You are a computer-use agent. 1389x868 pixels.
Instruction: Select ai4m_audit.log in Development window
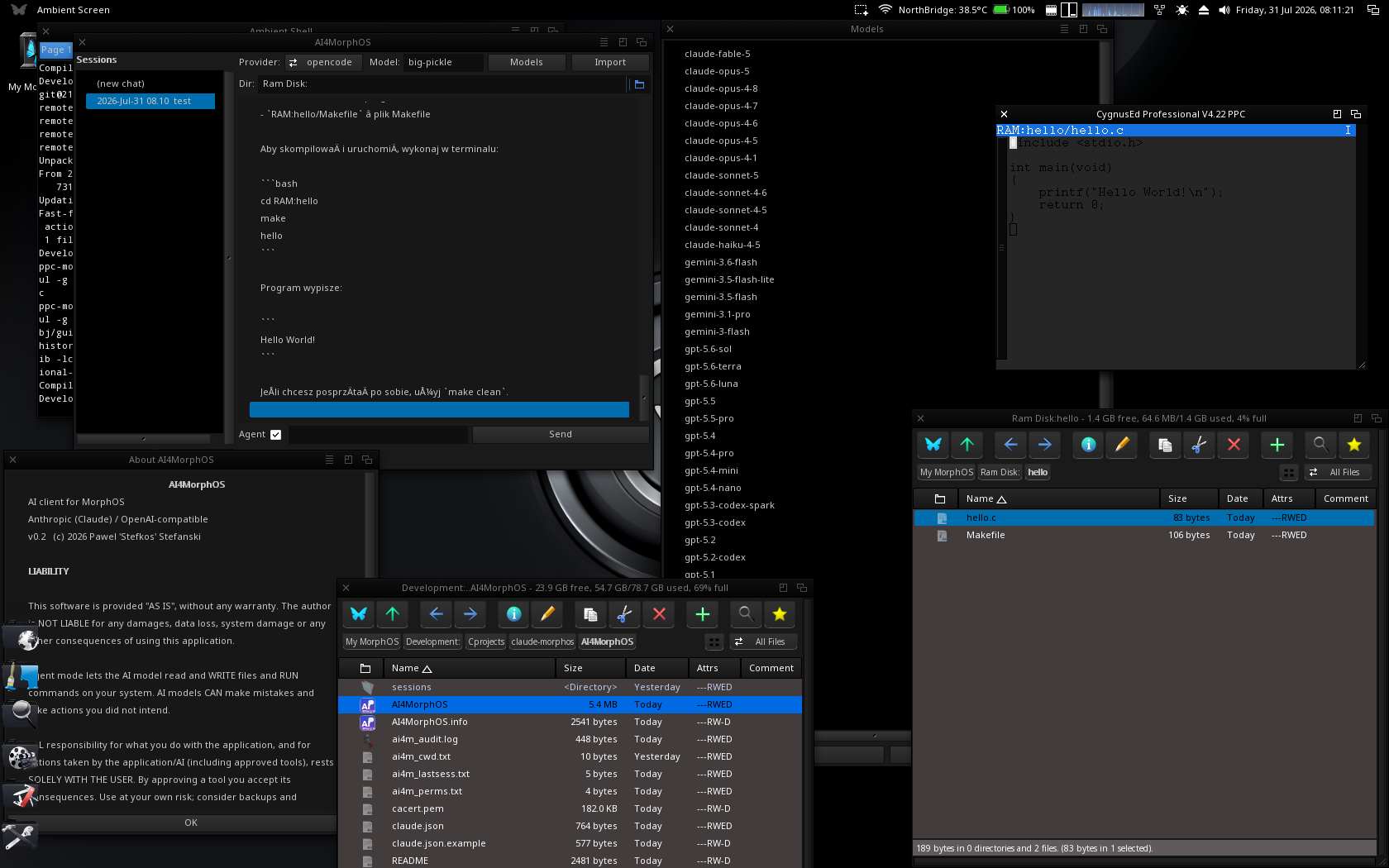(570, 740)
